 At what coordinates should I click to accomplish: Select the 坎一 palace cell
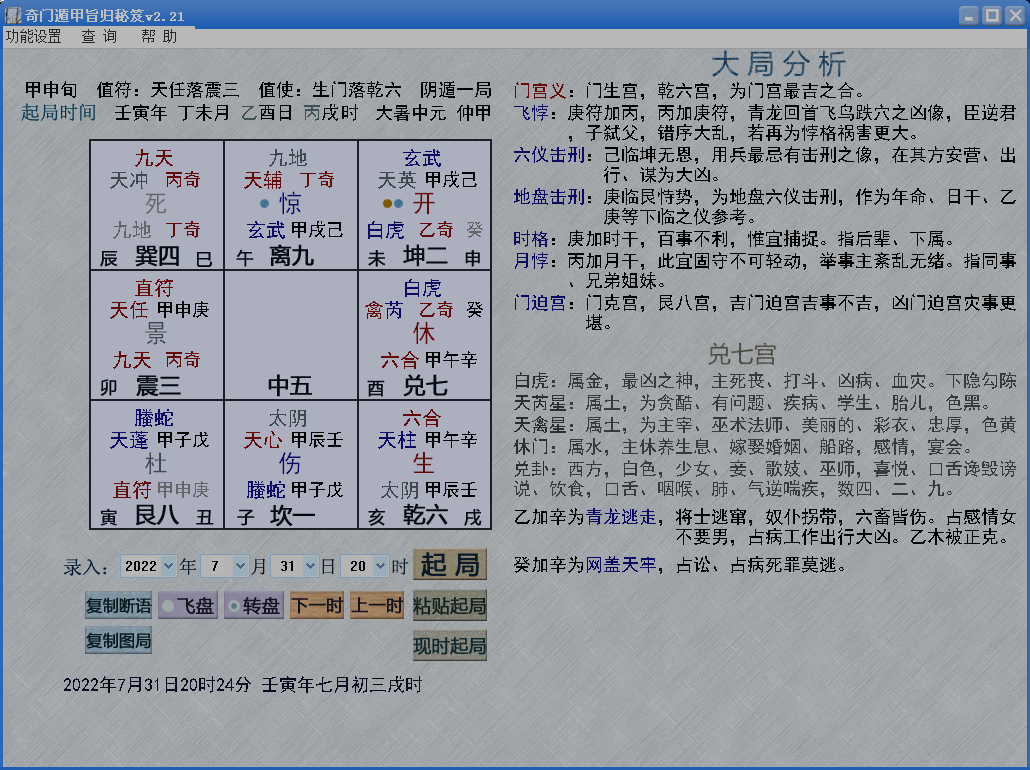[x=291, y=464]
